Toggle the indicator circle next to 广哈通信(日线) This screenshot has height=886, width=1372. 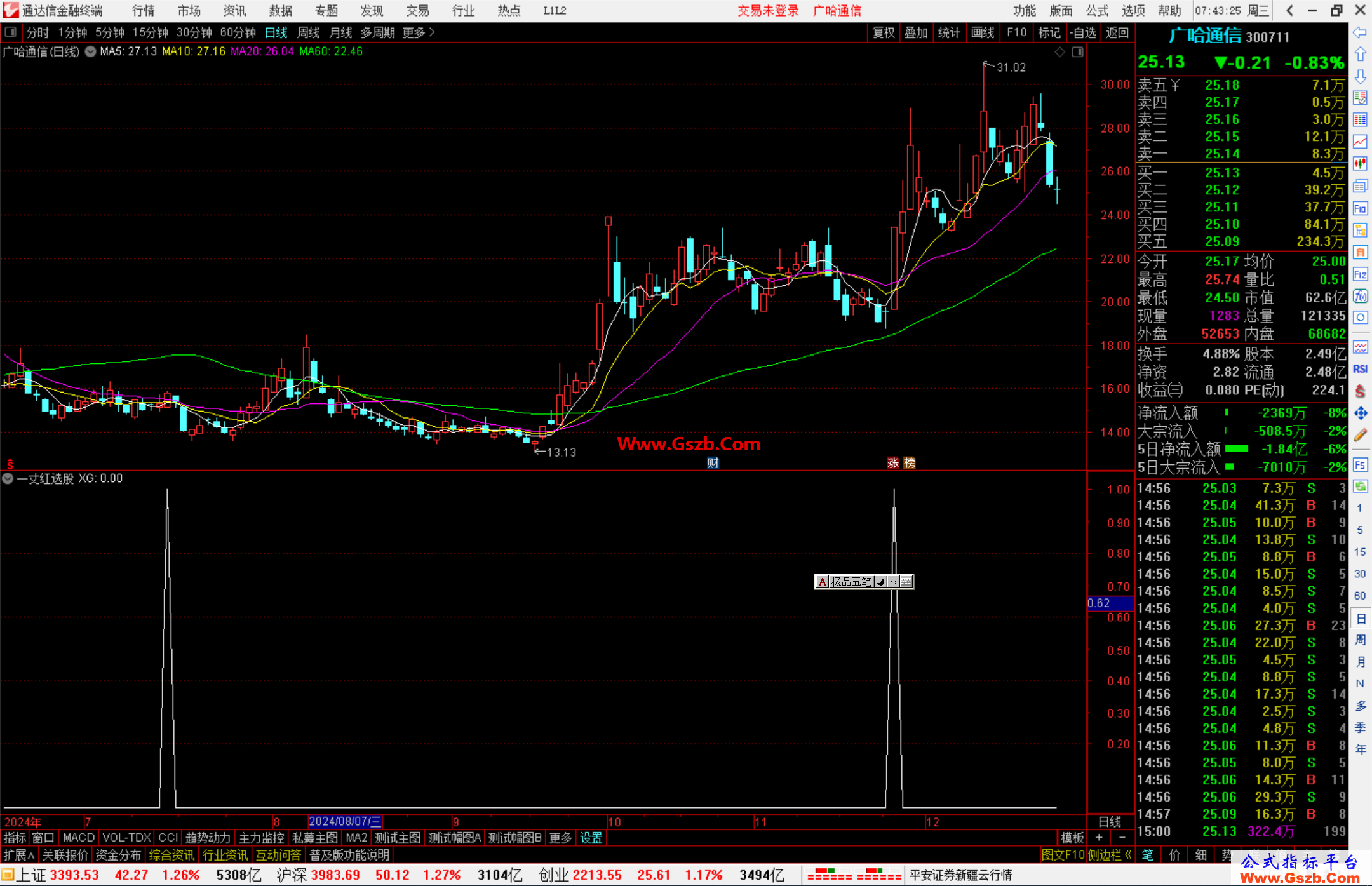click(91, 52)
